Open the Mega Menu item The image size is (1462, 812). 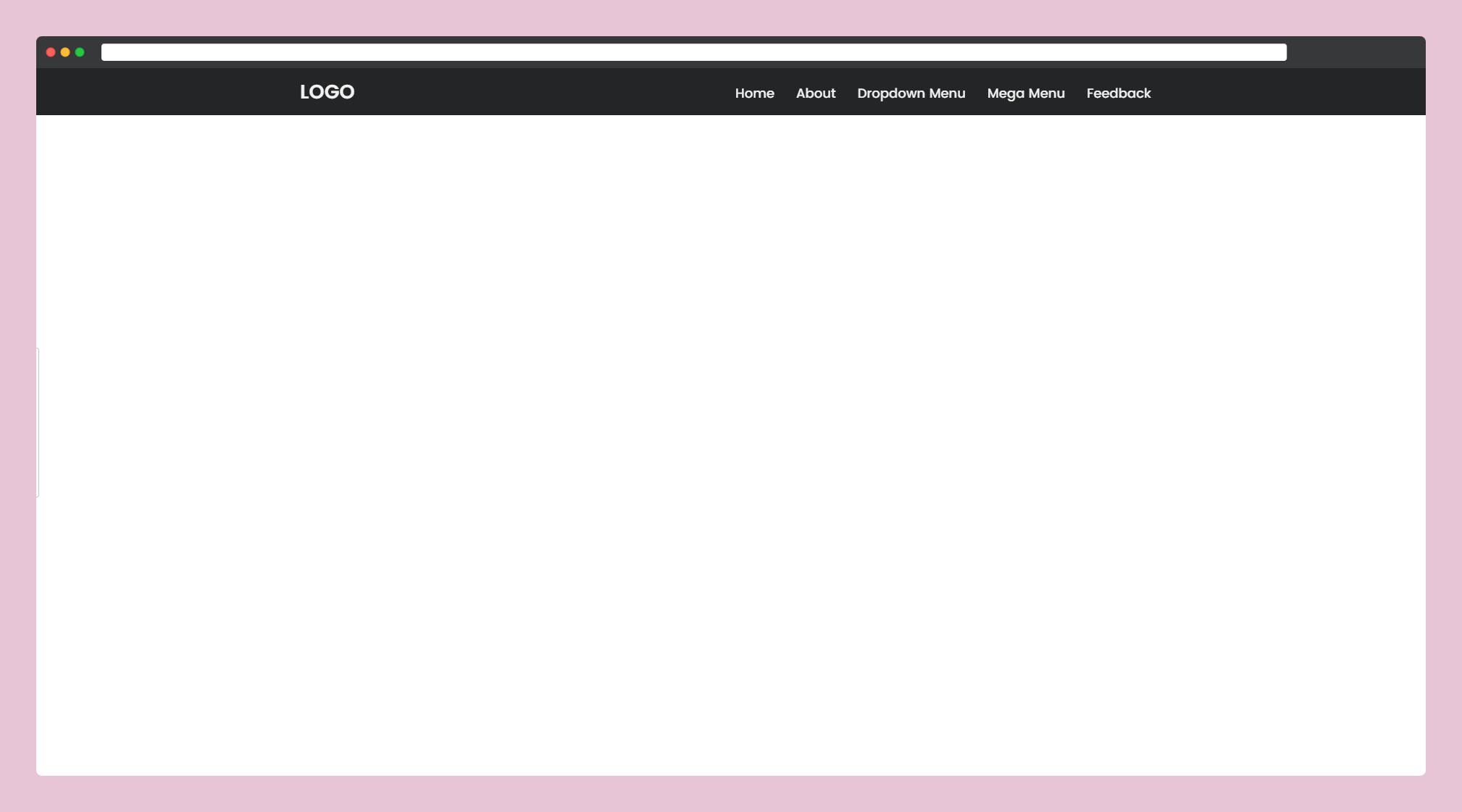tap(1025, 93)
